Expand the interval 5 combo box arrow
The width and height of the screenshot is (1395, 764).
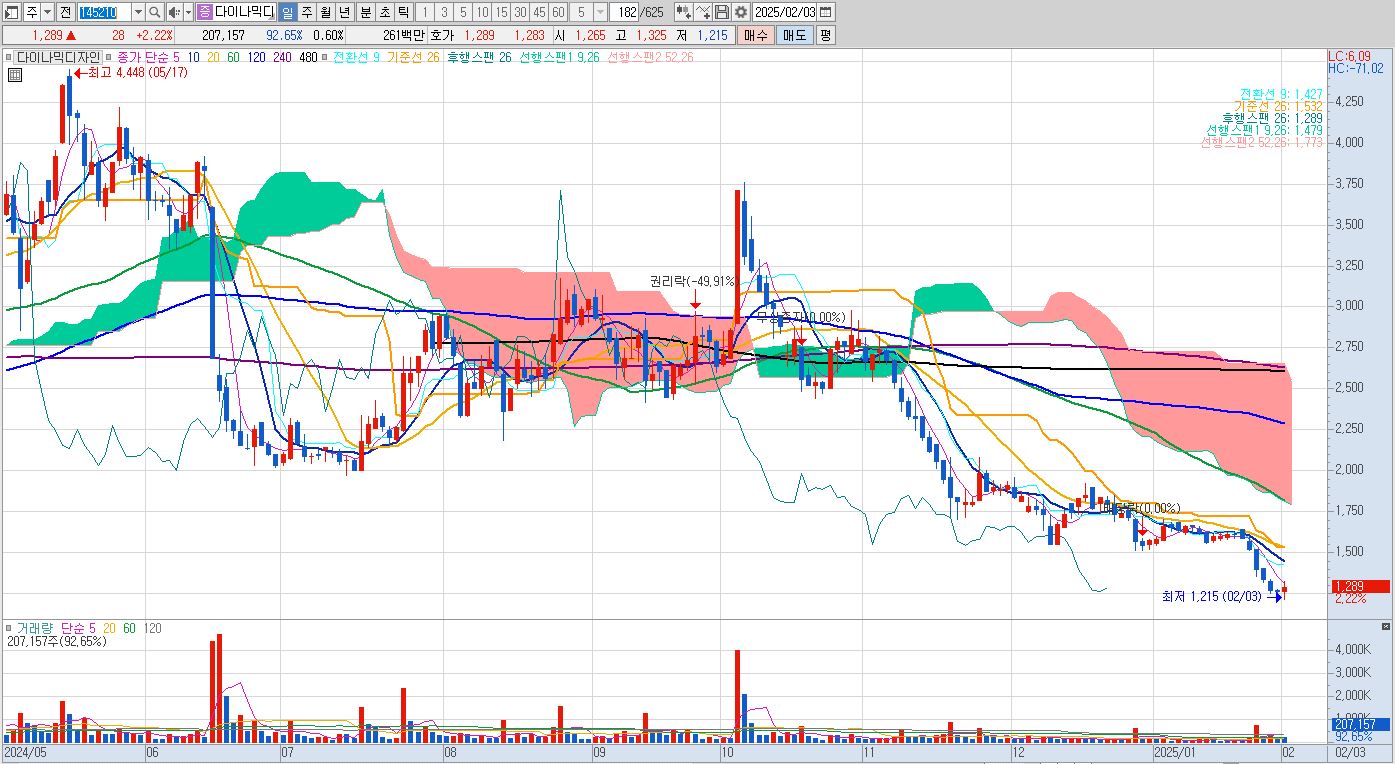[x=600, y=12]
